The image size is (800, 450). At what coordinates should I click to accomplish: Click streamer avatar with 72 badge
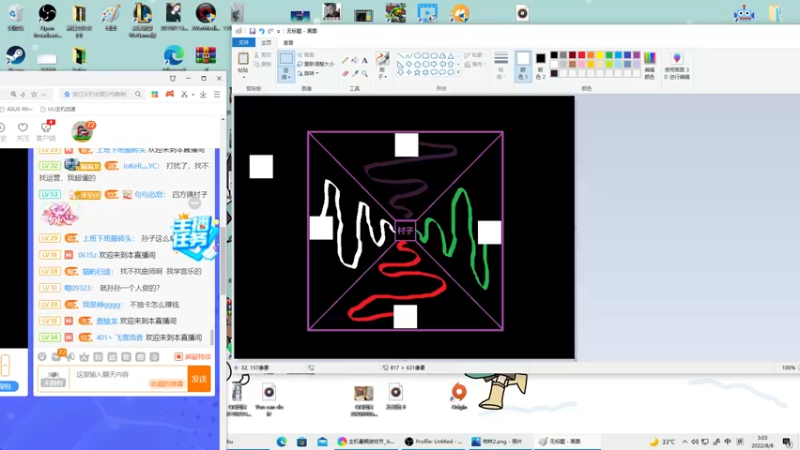coord(82,132)
